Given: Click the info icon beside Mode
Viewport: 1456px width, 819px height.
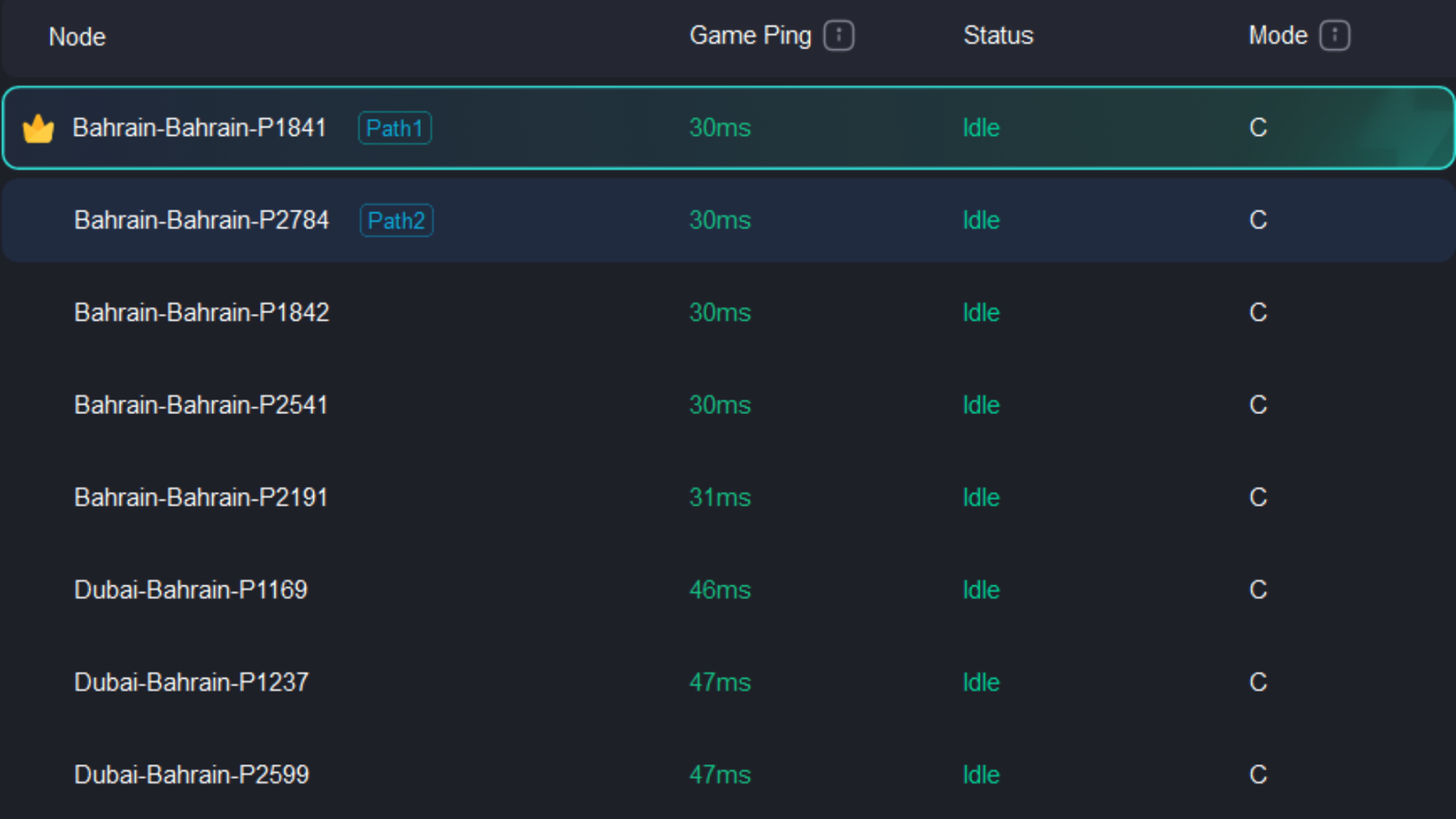Looking at the screenshot, I should pos(1334,35).
